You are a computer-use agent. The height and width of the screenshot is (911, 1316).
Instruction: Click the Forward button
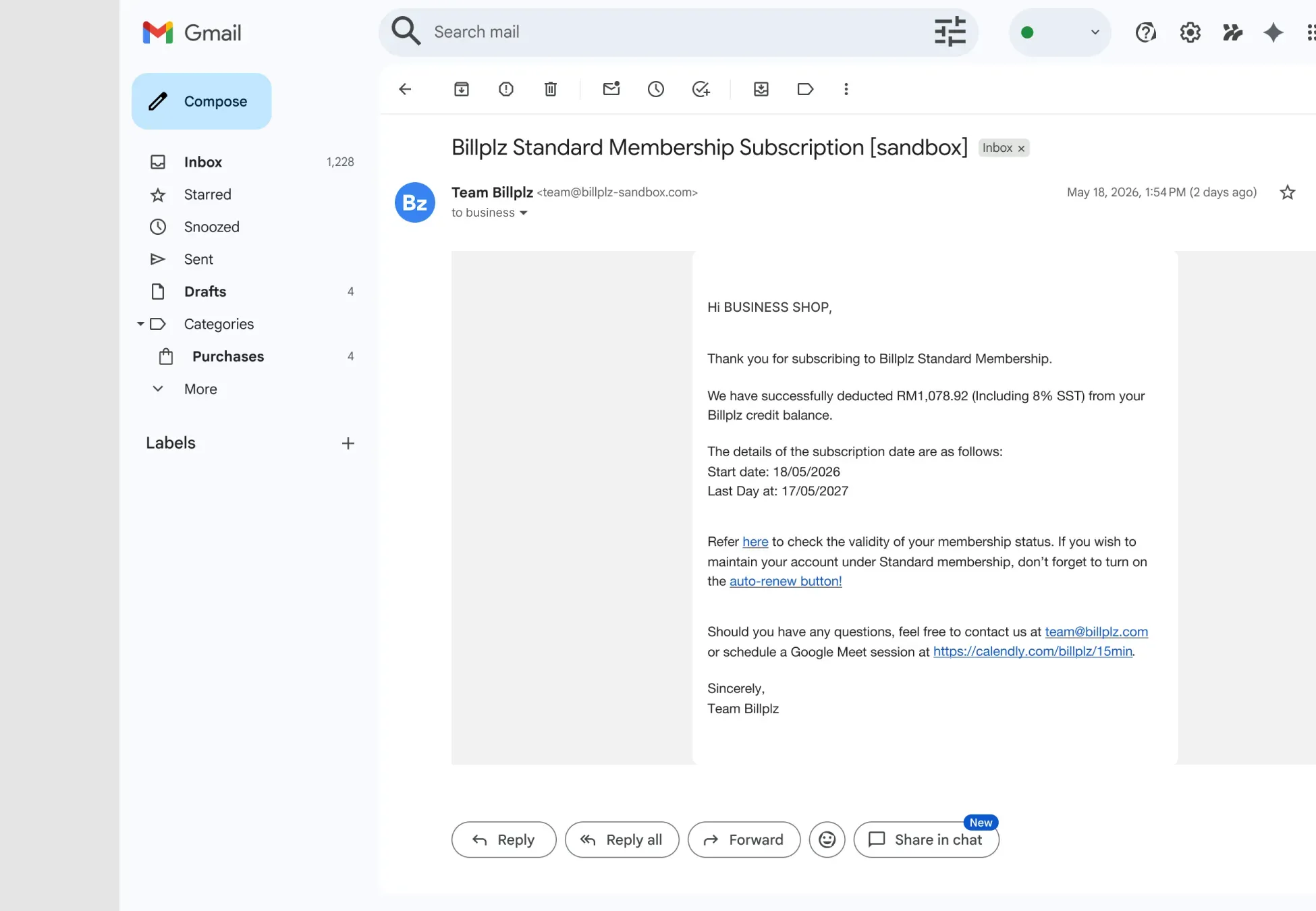coord(744,839)
